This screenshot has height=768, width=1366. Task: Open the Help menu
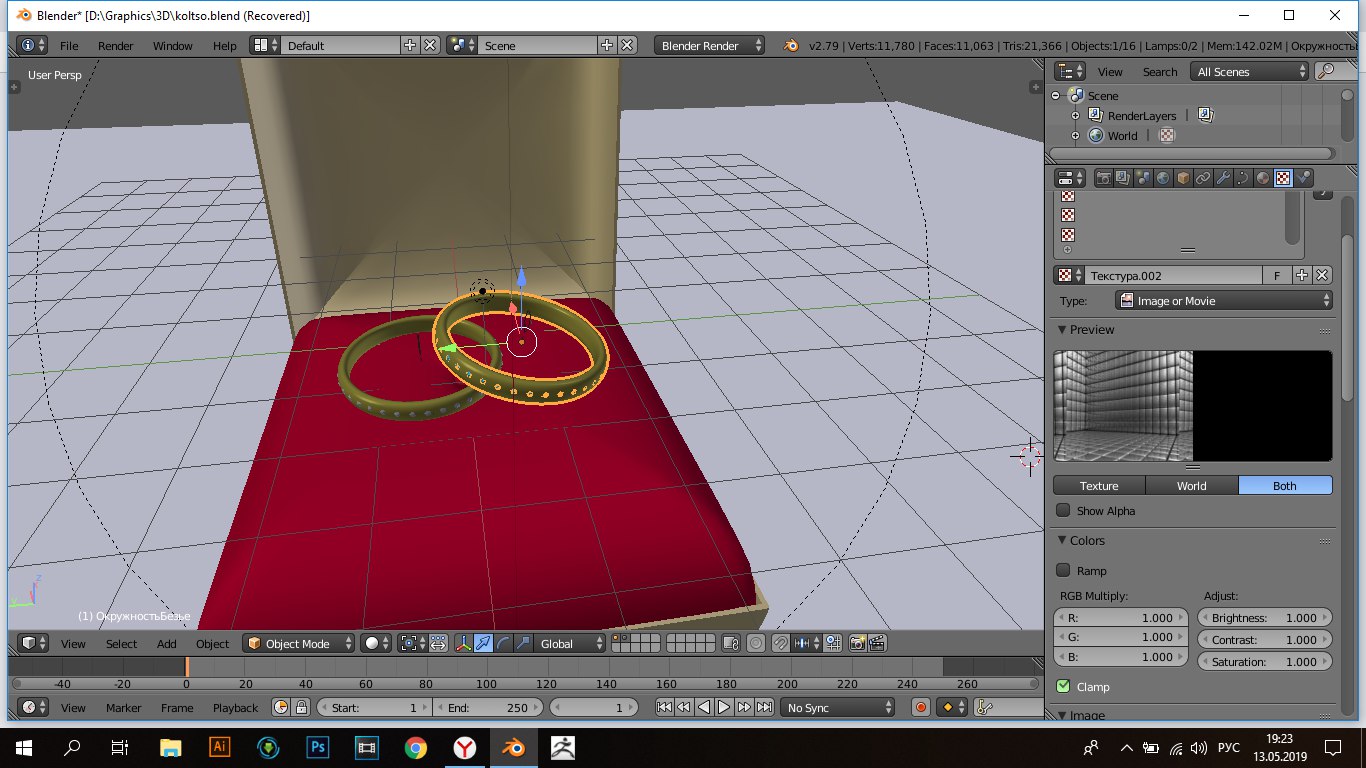(225, 45)
